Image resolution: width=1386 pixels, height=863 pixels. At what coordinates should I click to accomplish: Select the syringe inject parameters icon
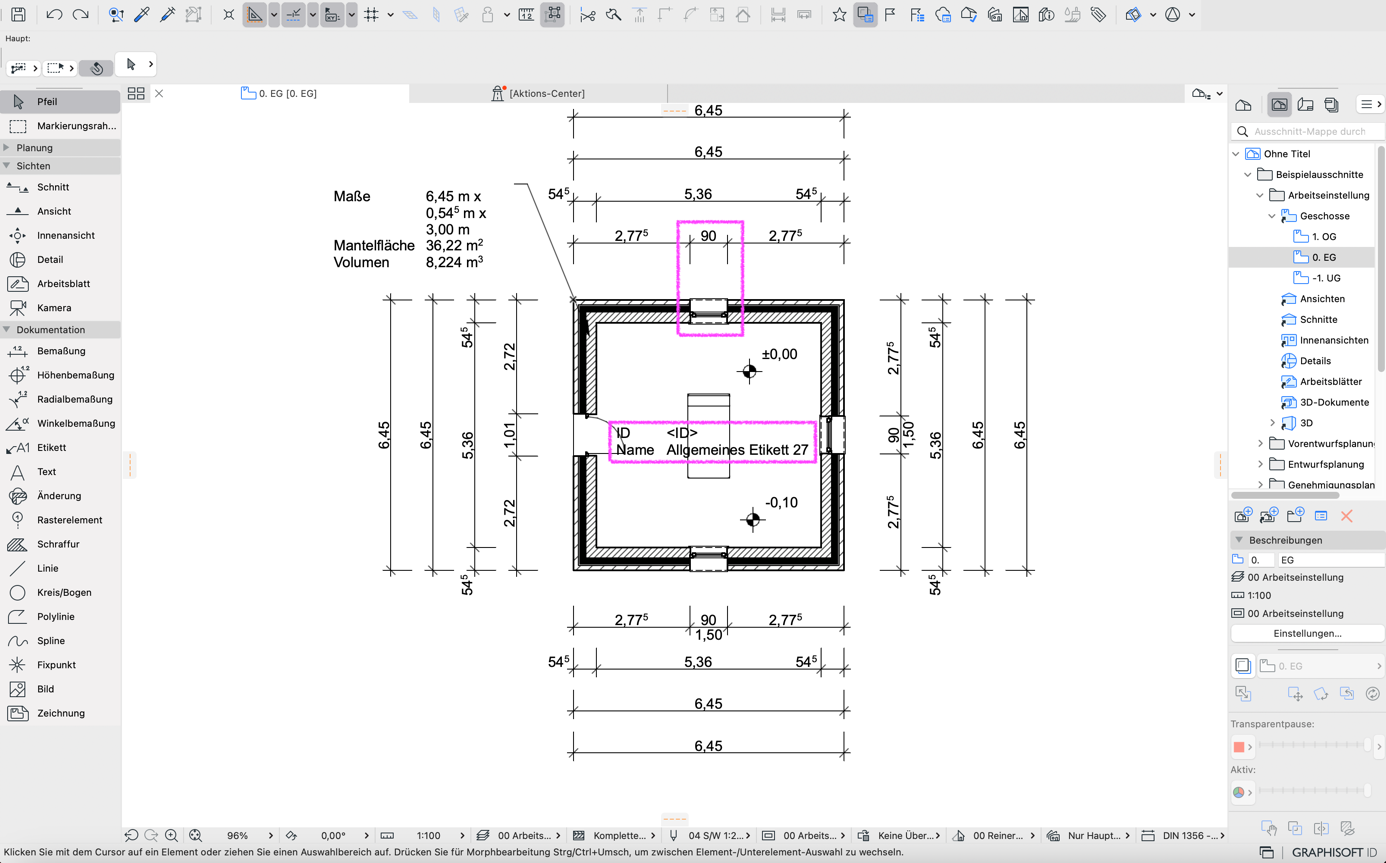tap(167, 15)
